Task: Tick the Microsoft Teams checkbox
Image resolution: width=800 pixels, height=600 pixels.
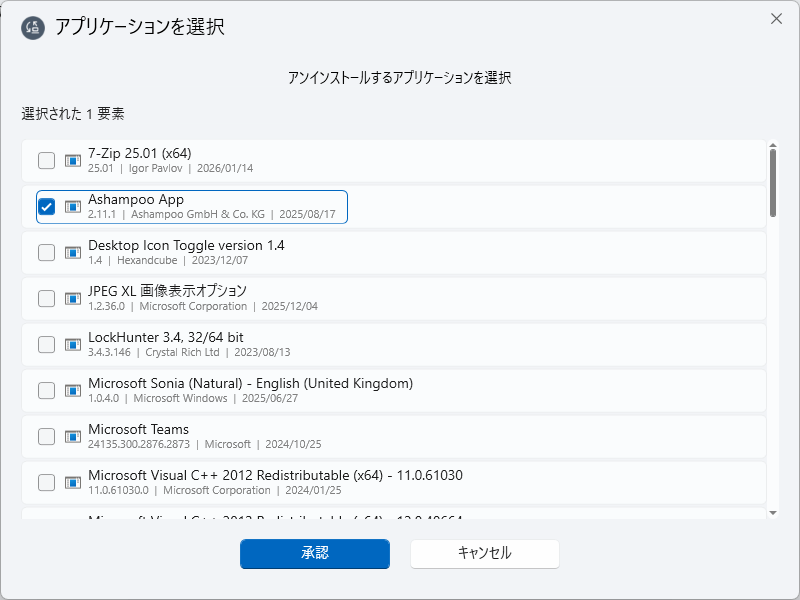Action: pos(46,437)
